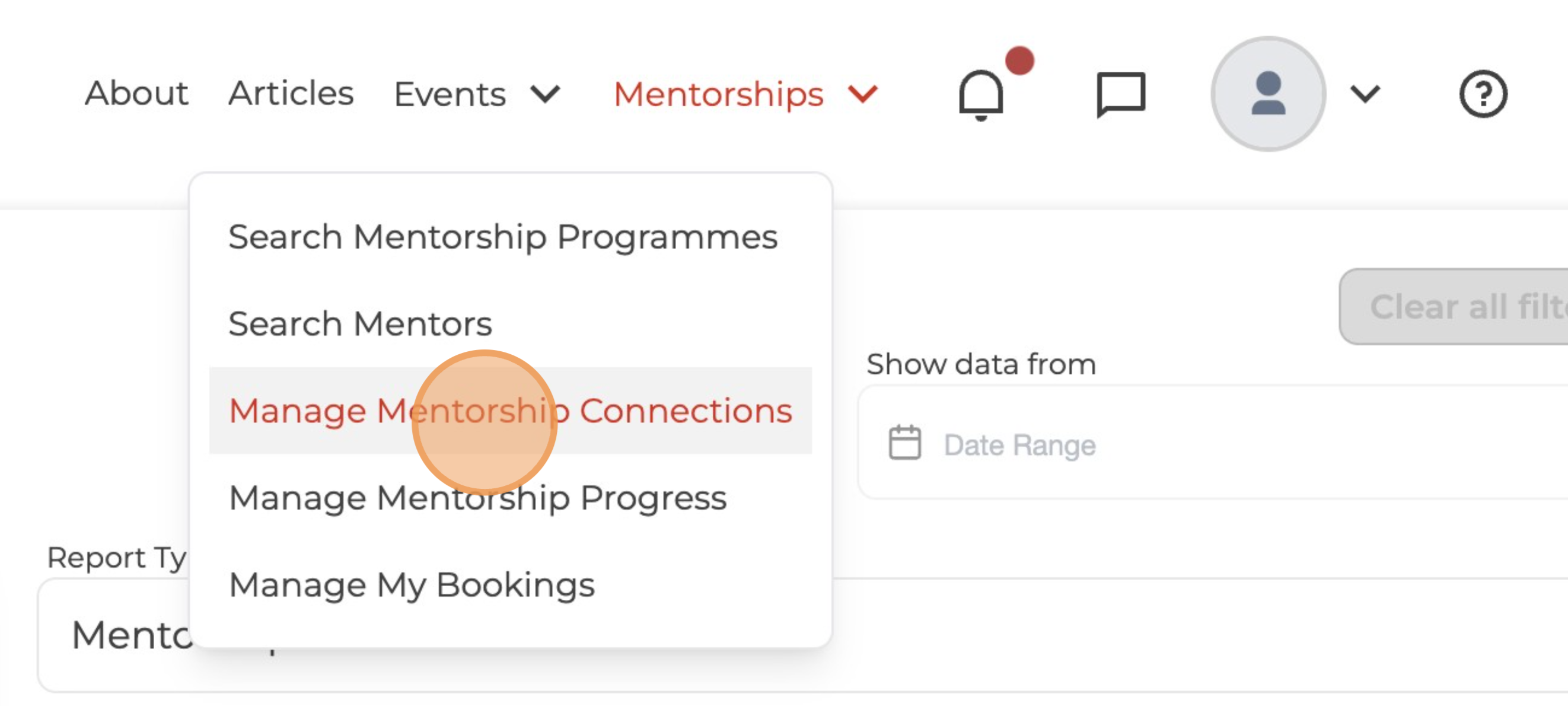Open the messages chat icon
1568x706 pixels.
click(x=1120, y=94)
